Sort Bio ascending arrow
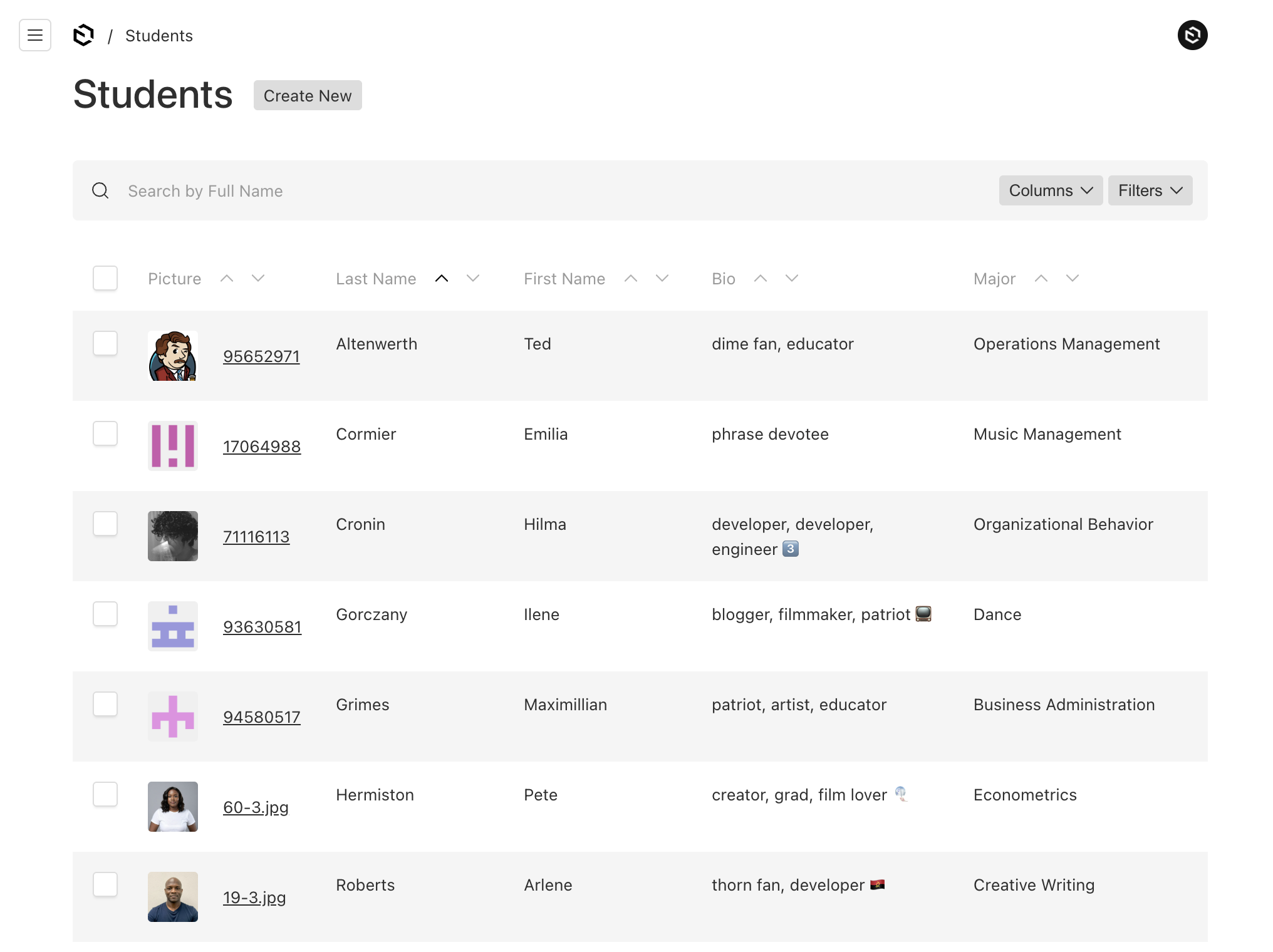 click(x=761, y=278)
